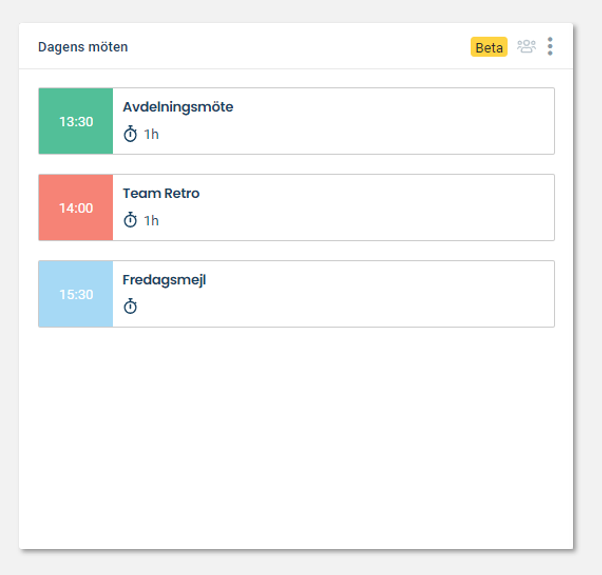602x575 pixels.
Task: Click the stopwatch icon under Team Retro
Action: pyautogui.click(x=130, y=220)
